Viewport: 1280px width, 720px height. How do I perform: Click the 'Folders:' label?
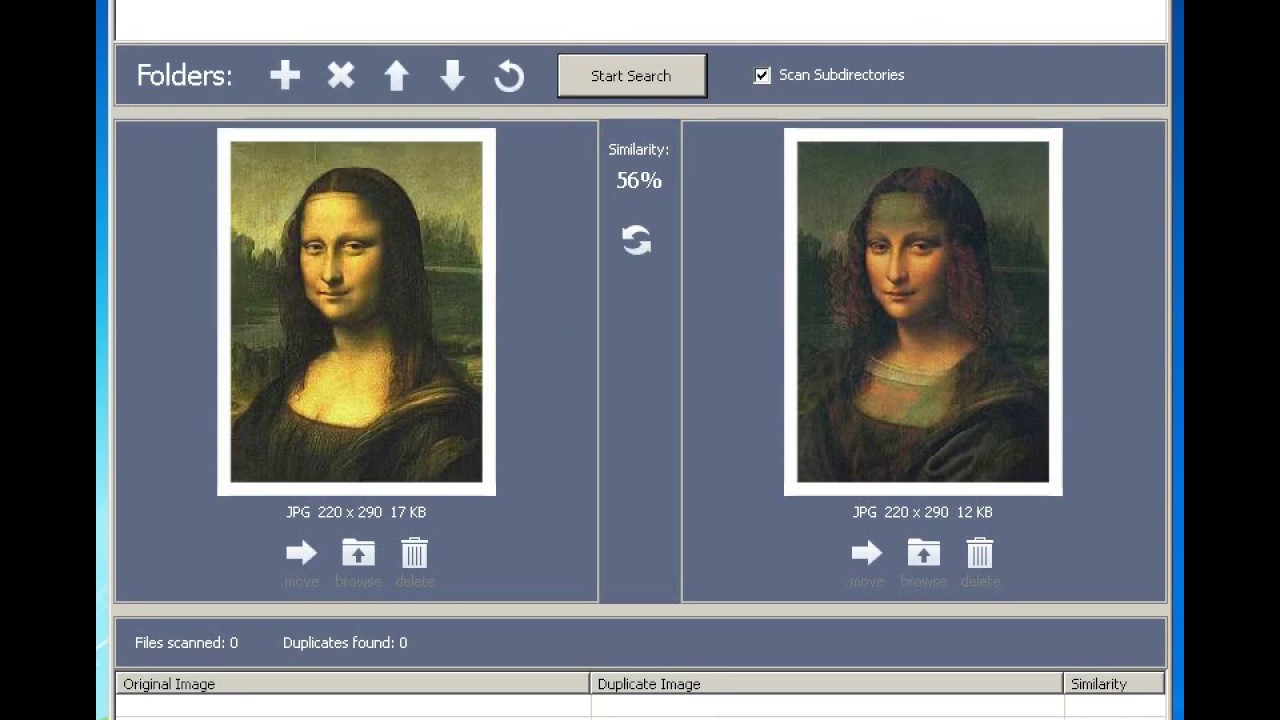click(x=184, y=76)
